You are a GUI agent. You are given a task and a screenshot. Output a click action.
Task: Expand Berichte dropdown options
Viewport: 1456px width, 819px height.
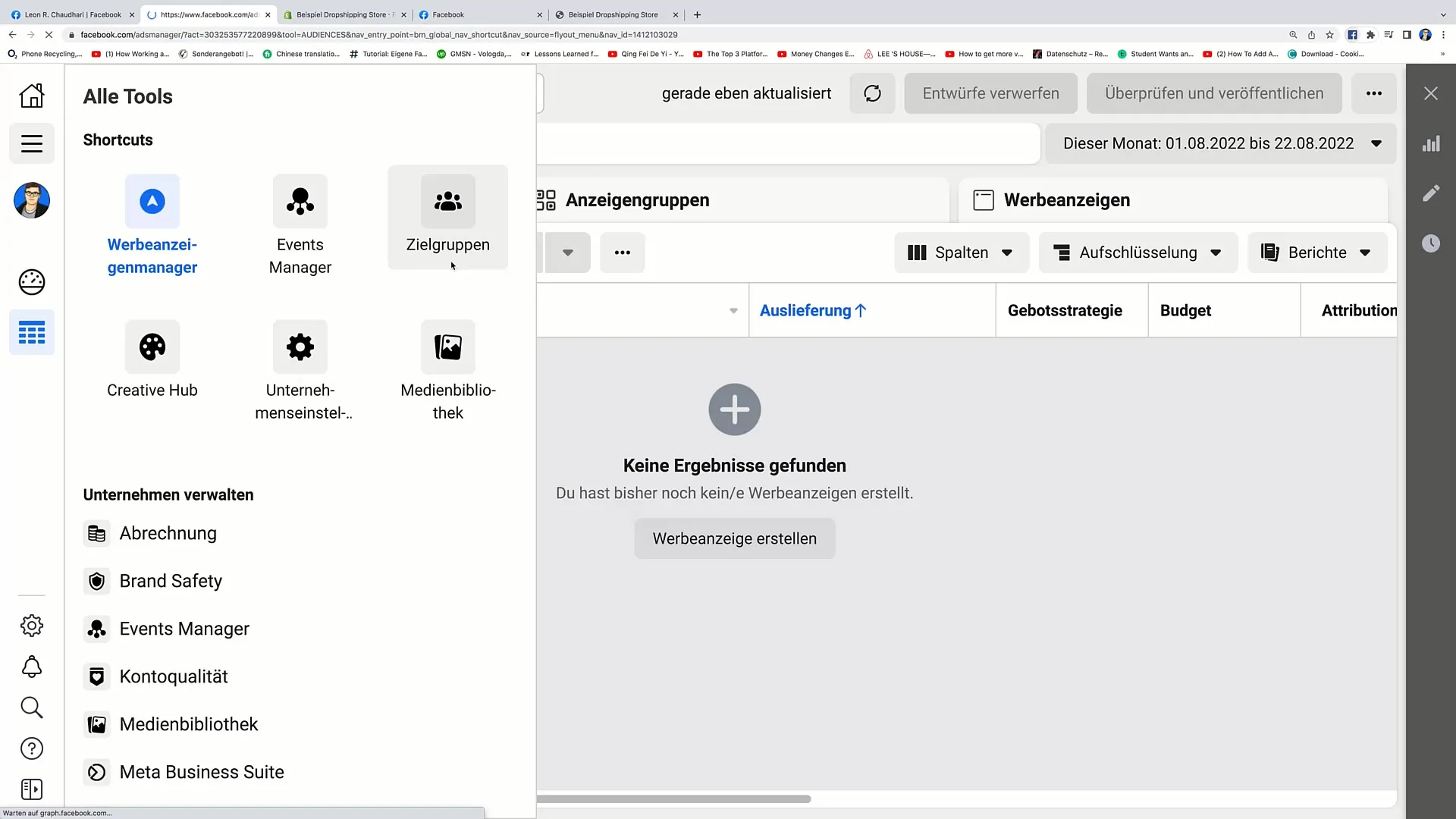(x=1364, y=252)
